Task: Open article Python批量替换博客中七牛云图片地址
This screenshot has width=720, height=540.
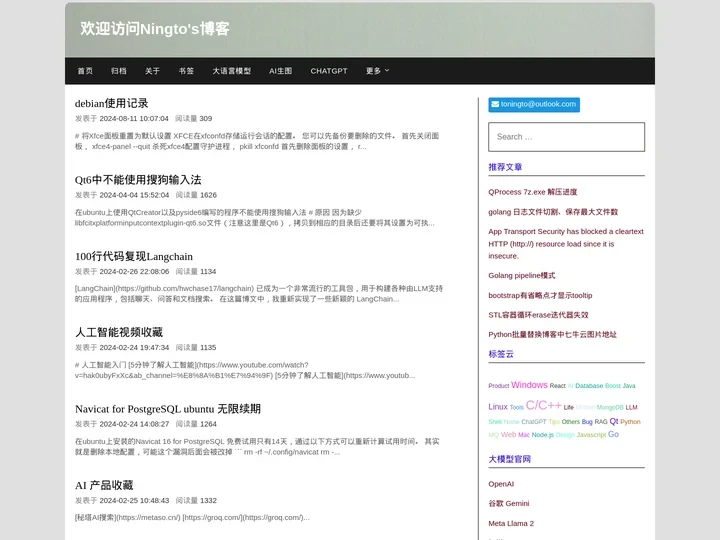Action: pos(552,334)
